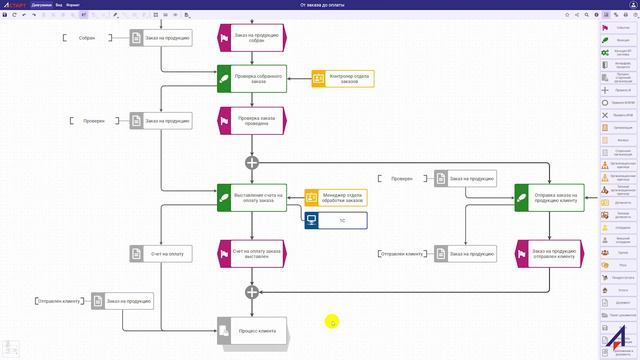
Task: Select the role 'Менеджер отдела обработки заказов'
Action: (x=336, y=198)
